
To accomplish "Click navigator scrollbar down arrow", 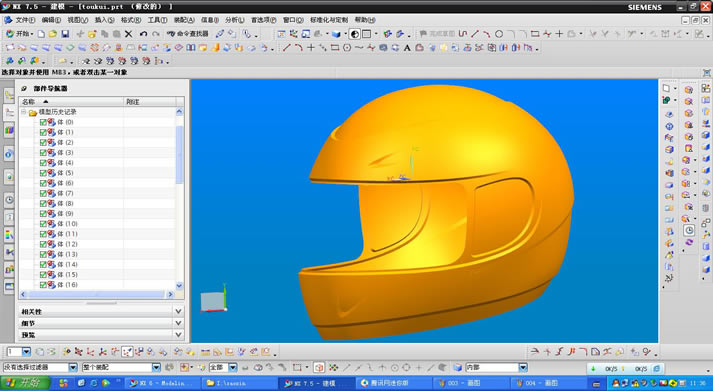I will 179,286.
